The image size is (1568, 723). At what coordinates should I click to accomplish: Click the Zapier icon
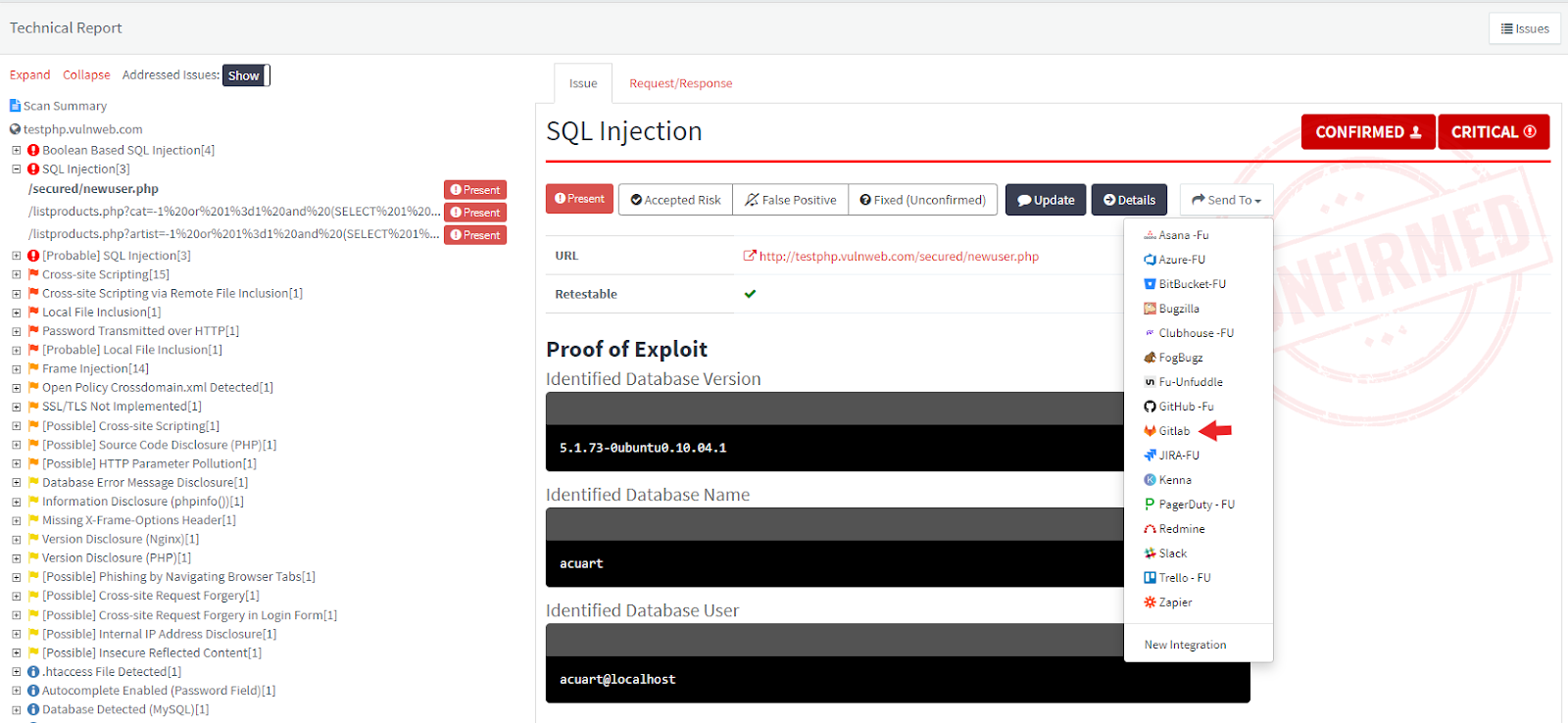(x=1150, y=602)
